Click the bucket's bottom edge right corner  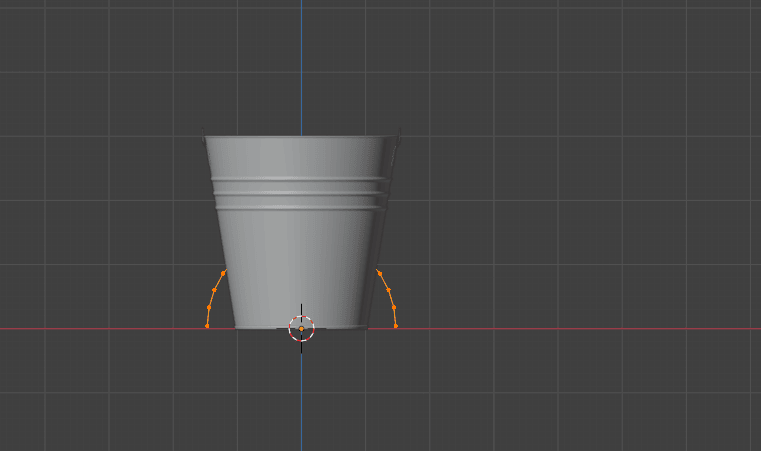point(366,327)
